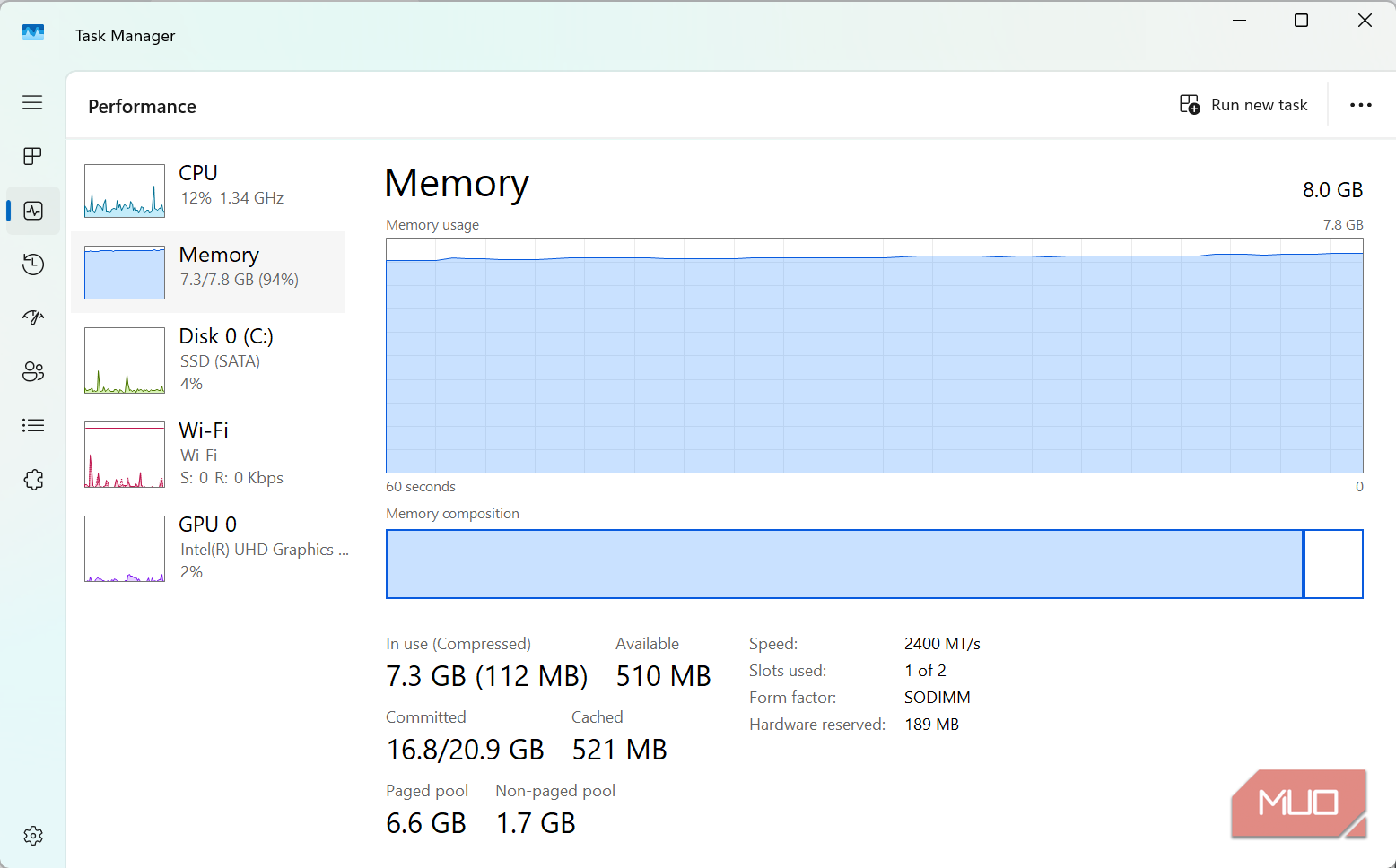Click the 'SODIMM' form factor value
Screen dimensions: 1396x868
coord(938,698)
